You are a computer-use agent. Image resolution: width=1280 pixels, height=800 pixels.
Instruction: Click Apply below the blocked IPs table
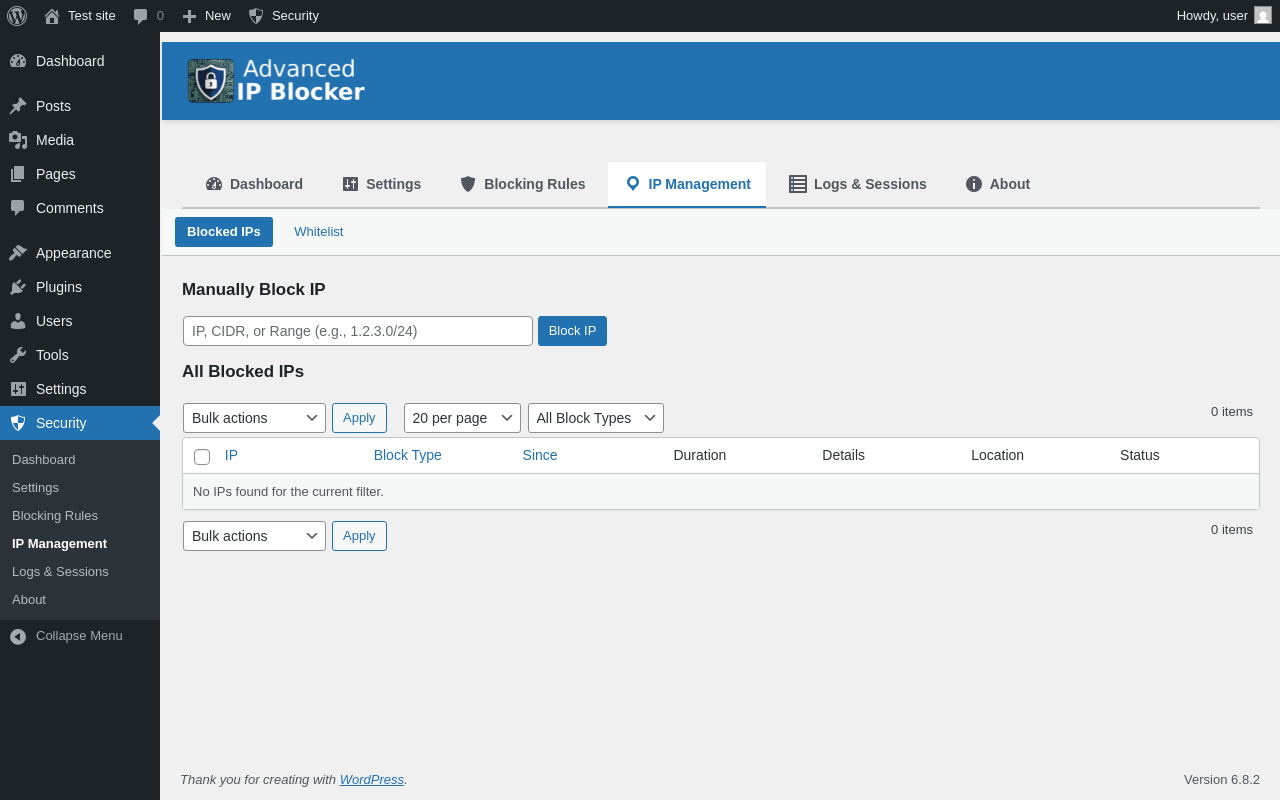(x=359, y=536)
